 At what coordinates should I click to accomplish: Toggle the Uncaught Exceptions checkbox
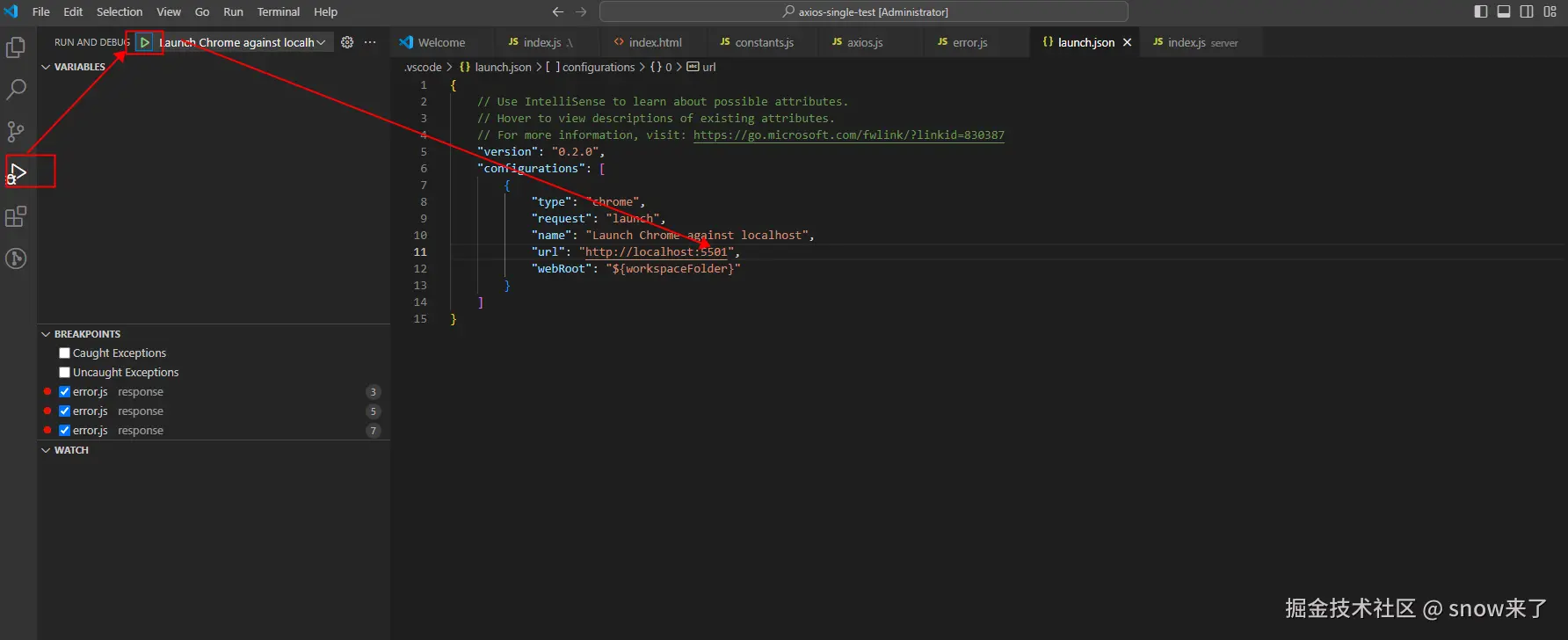(64, 373)
